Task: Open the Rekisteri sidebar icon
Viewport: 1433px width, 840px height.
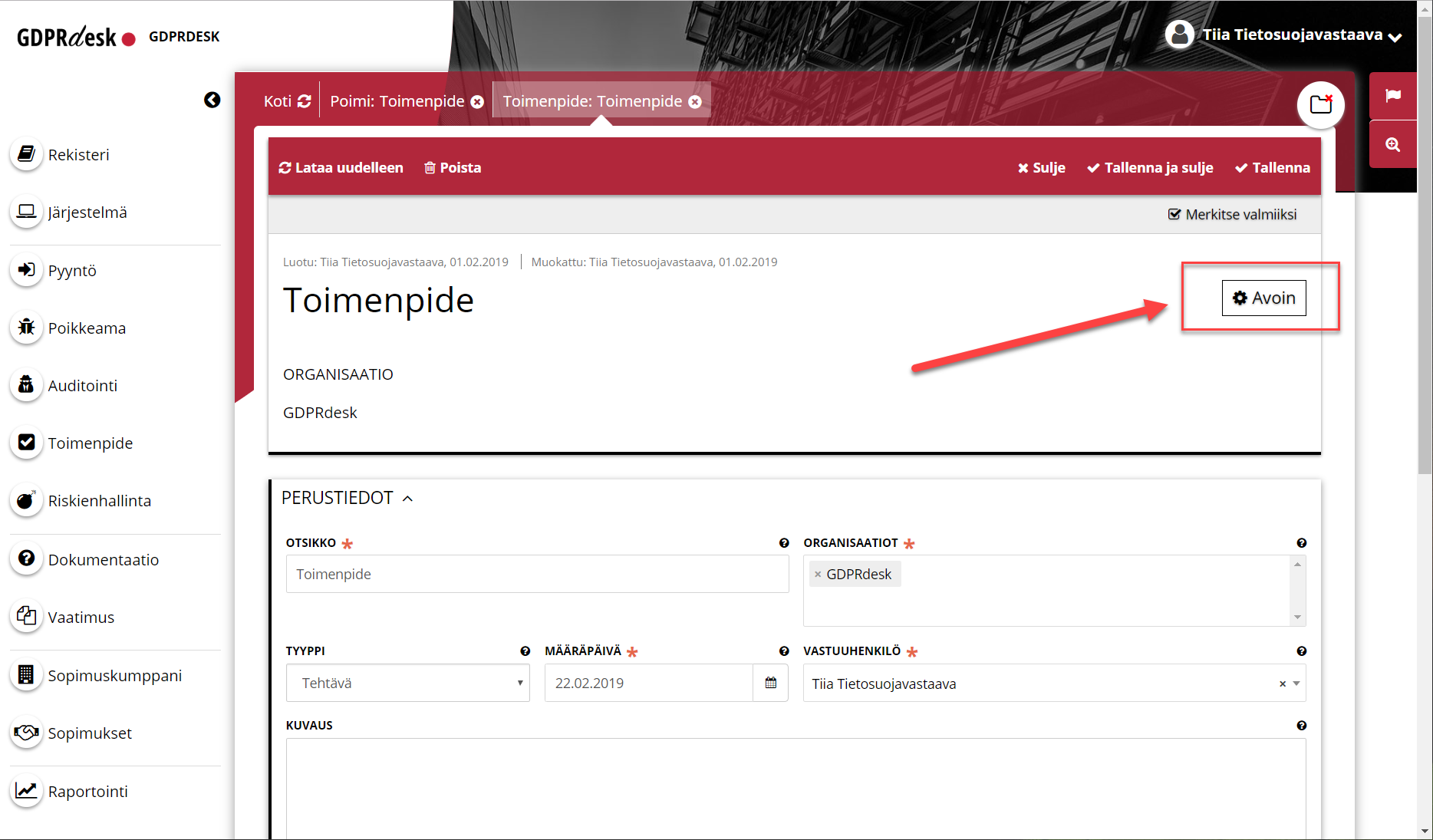Action: point(26,154)
